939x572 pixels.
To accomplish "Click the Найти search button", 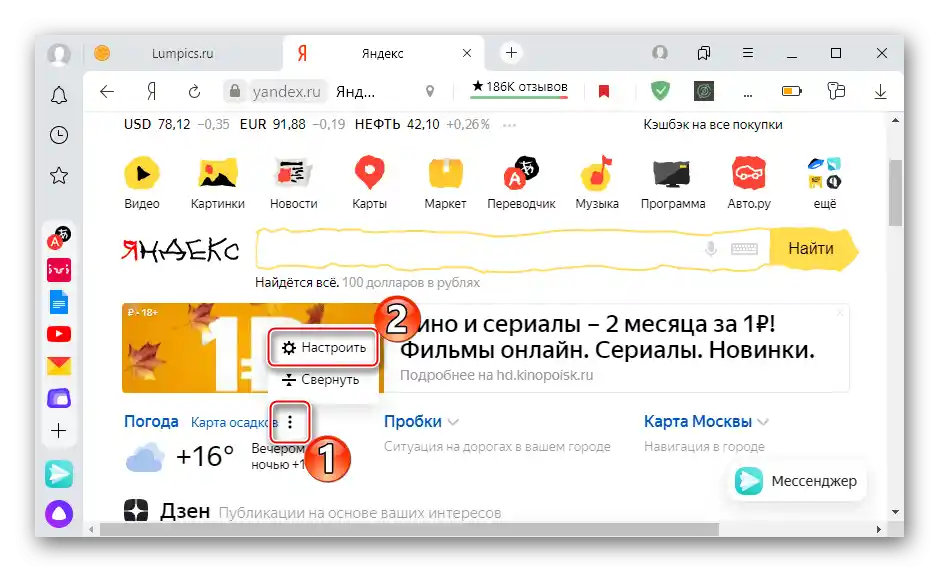I will tap(811, 249).
